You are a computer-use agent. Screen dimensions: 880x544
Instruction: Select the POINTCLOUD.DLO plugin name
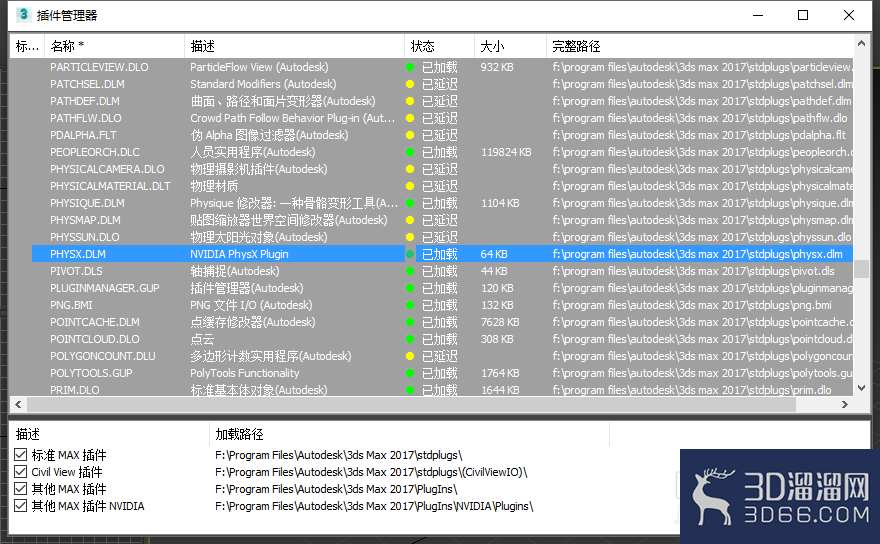94,339
